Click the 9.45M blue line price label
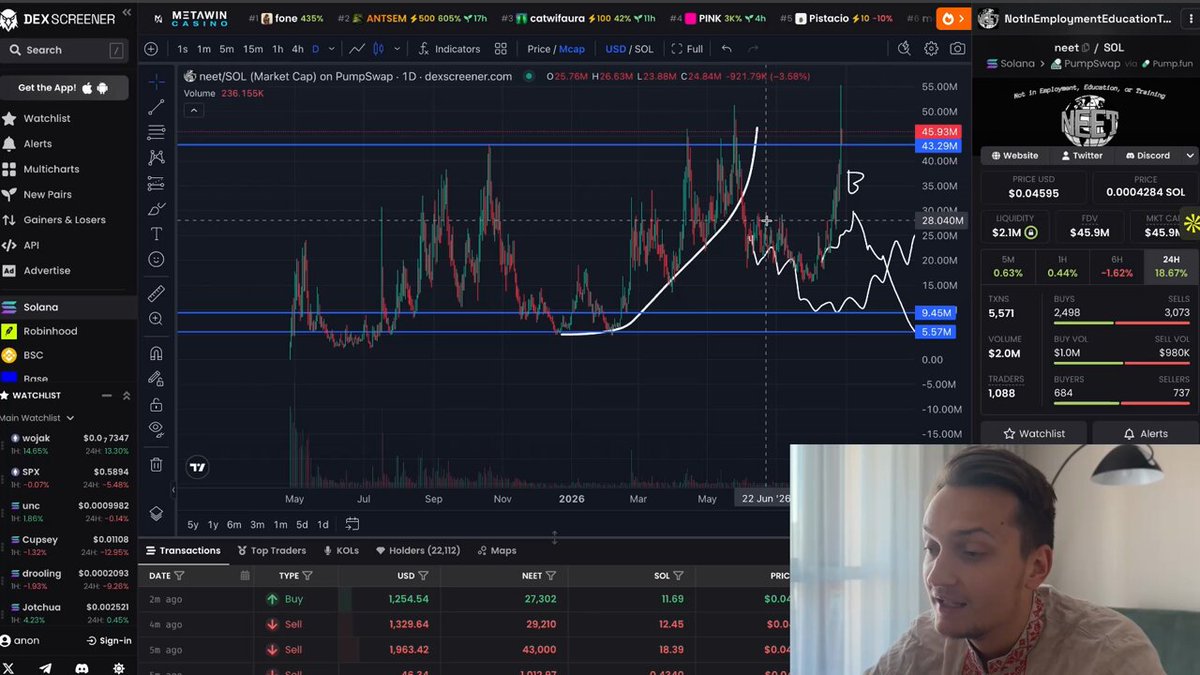The width and height of the screenshot is (1200, 675). [938, 313]
